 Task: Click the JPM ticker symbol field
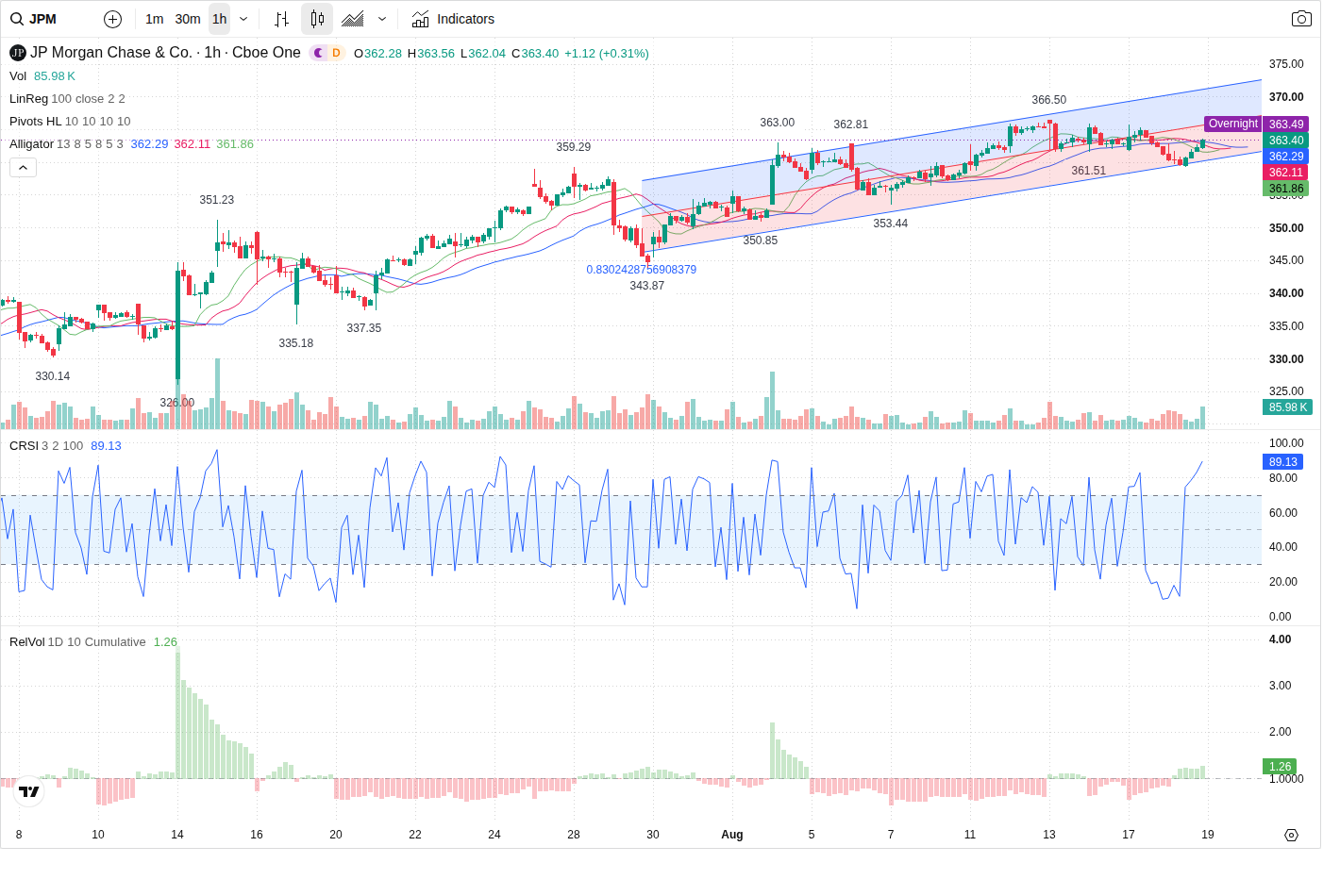[42, 19]
